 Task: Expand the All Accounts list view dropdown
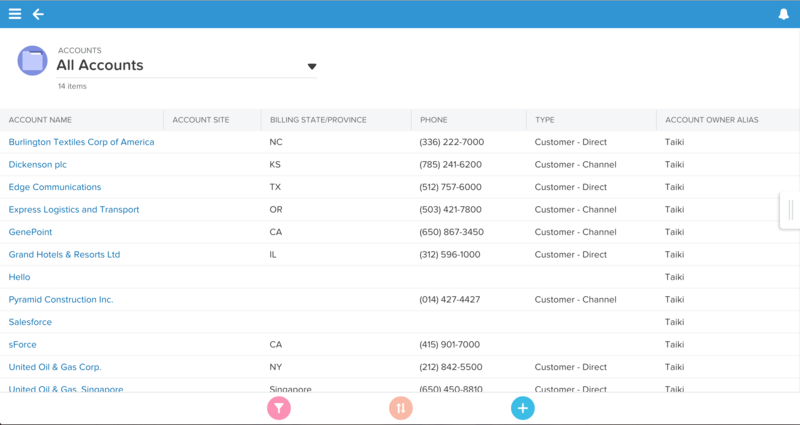coord(312,66)
